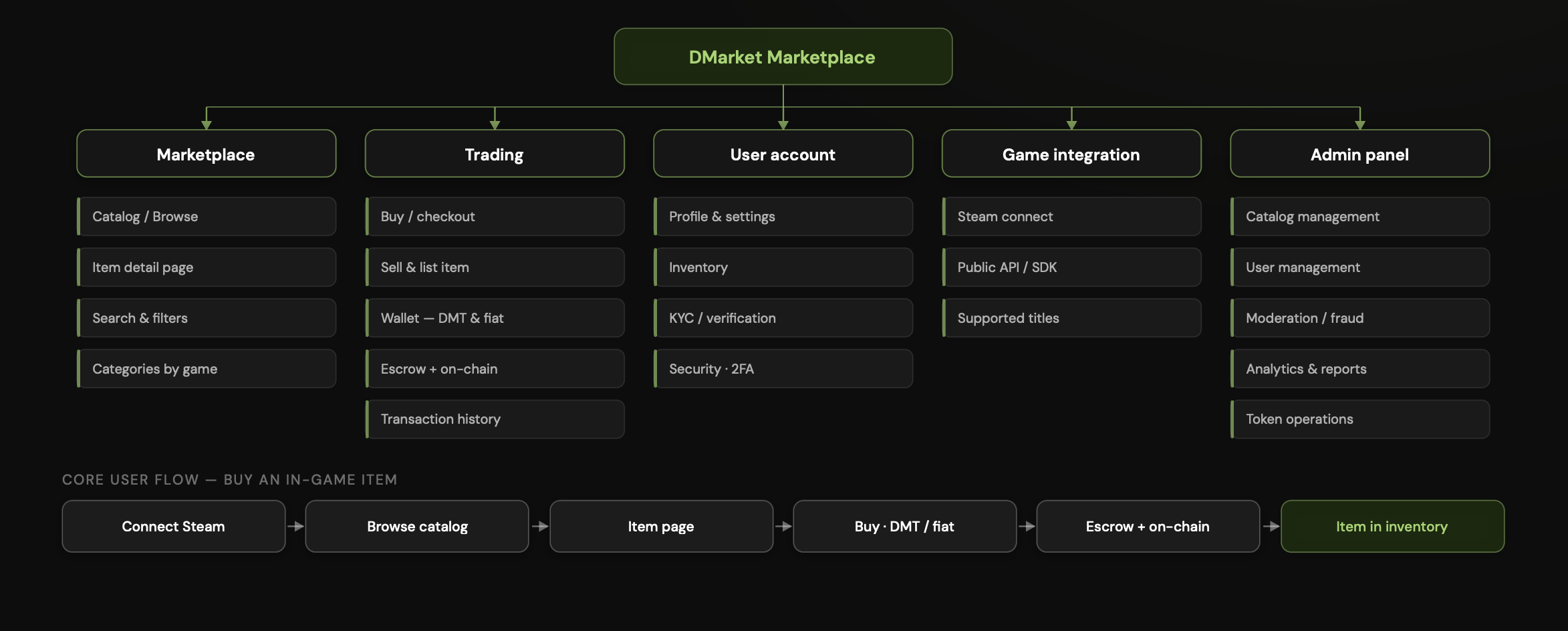This screenshot has height=631, width=1568.
Task: Open the Admin panel header box
Action: point(1360,154)
